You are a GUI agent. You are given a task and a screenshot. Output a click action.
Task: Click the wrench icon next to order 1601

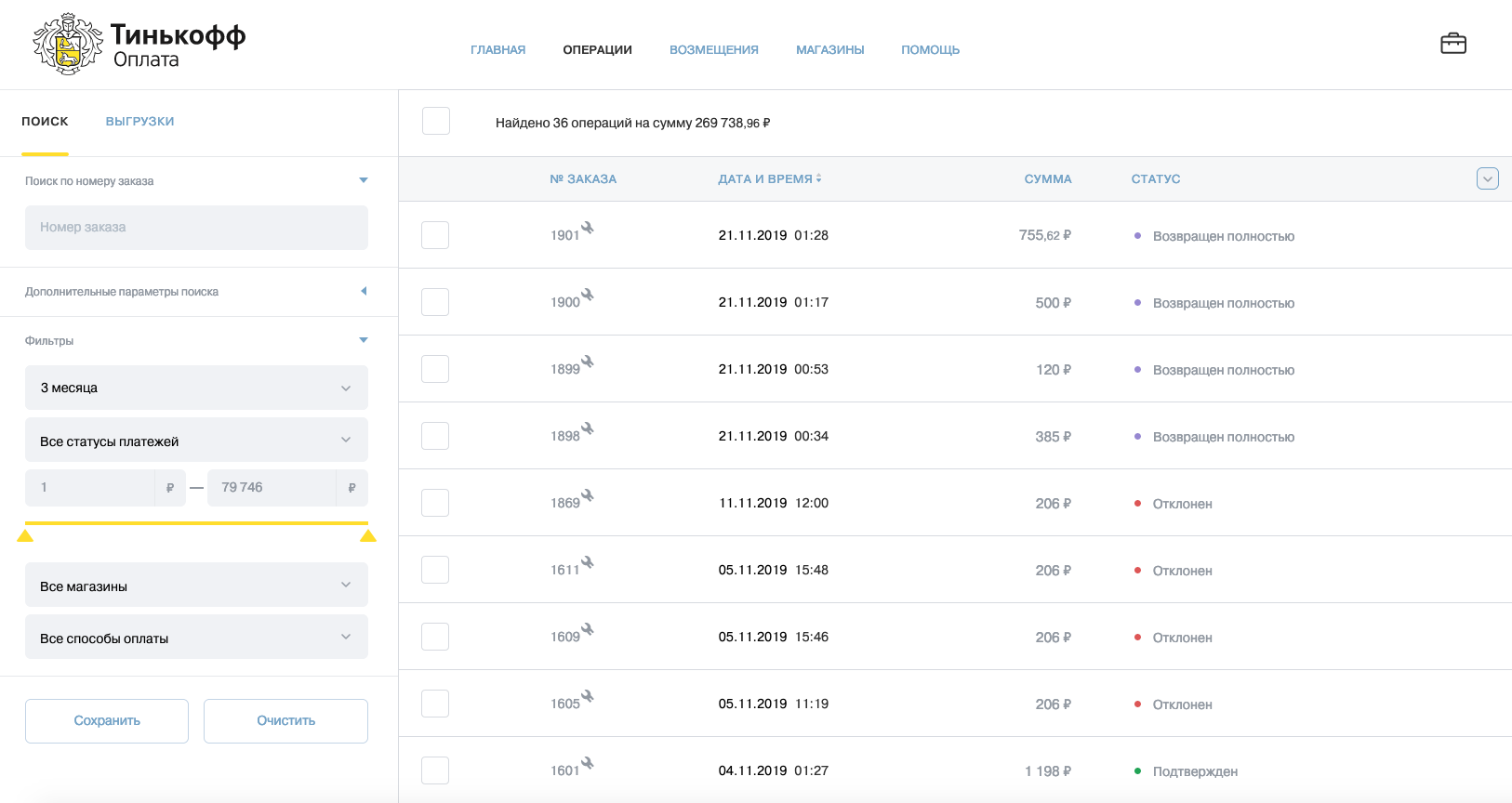pos(588,763)
